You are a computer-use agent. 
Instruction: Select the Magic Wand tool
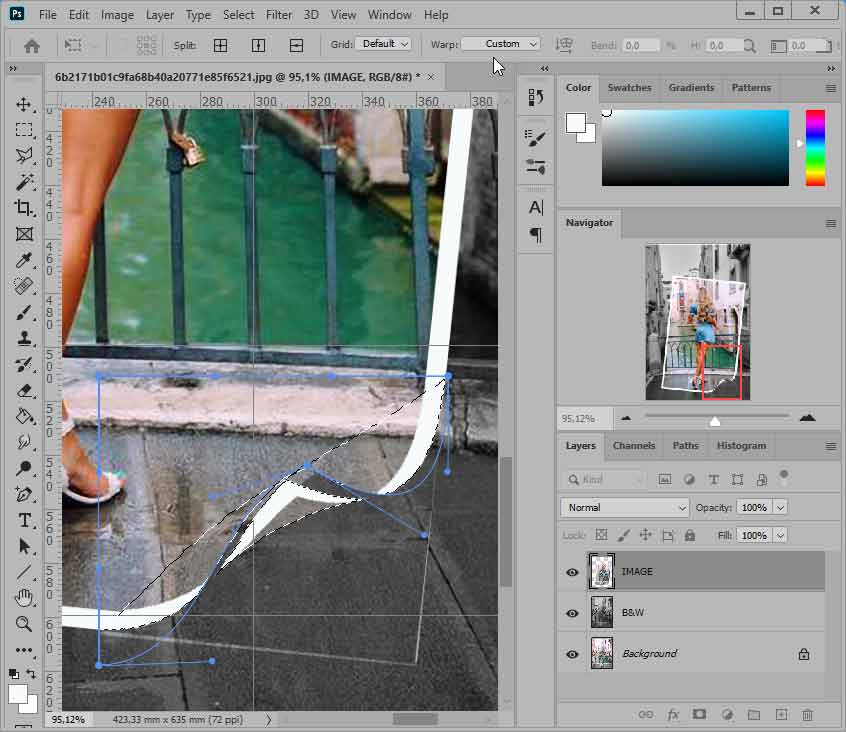coord(24,182)
